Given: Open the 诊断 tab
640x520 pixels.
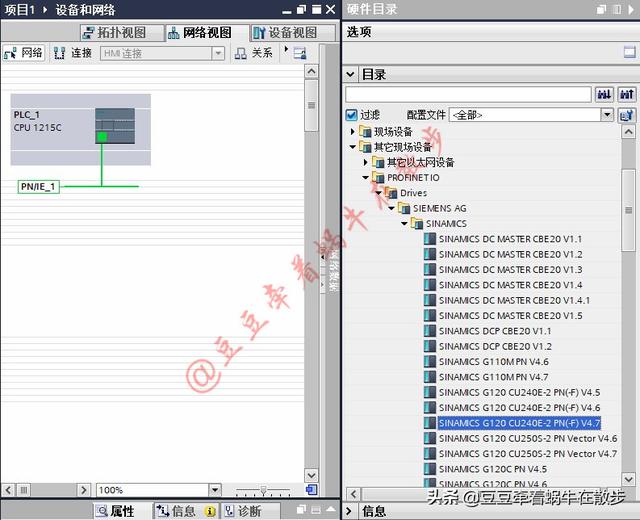Looking at the screenshot, I should pos(250,511).
